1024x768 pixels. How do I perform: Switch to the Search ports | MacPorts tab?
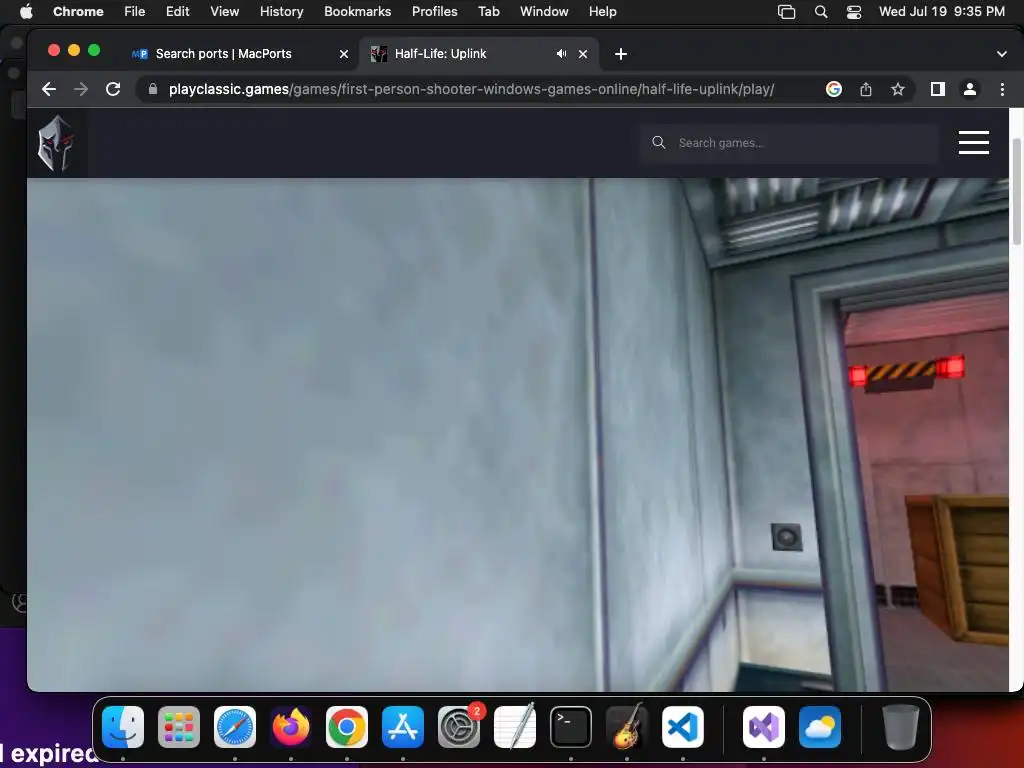(240, 54)
